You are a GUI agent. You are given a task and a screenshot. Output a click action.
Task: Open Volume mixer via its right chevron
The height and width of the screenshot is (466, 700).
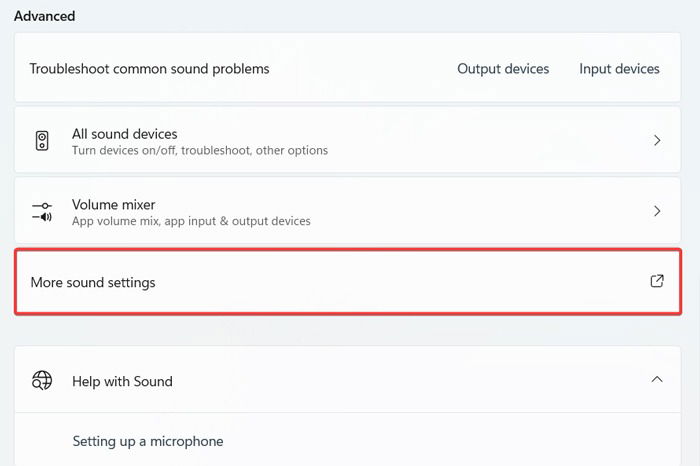[x=657, y=211]
